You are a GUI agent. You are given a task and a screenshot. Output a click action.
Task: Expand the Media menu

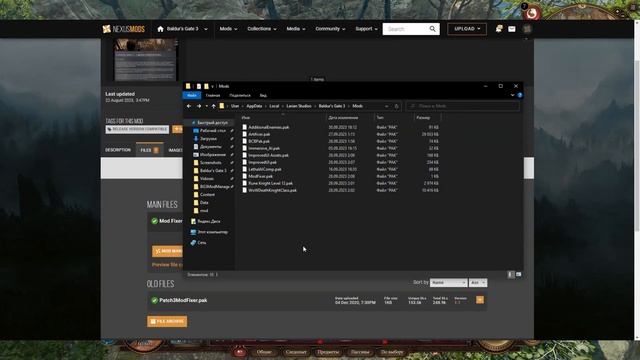(x=296, y=29)
